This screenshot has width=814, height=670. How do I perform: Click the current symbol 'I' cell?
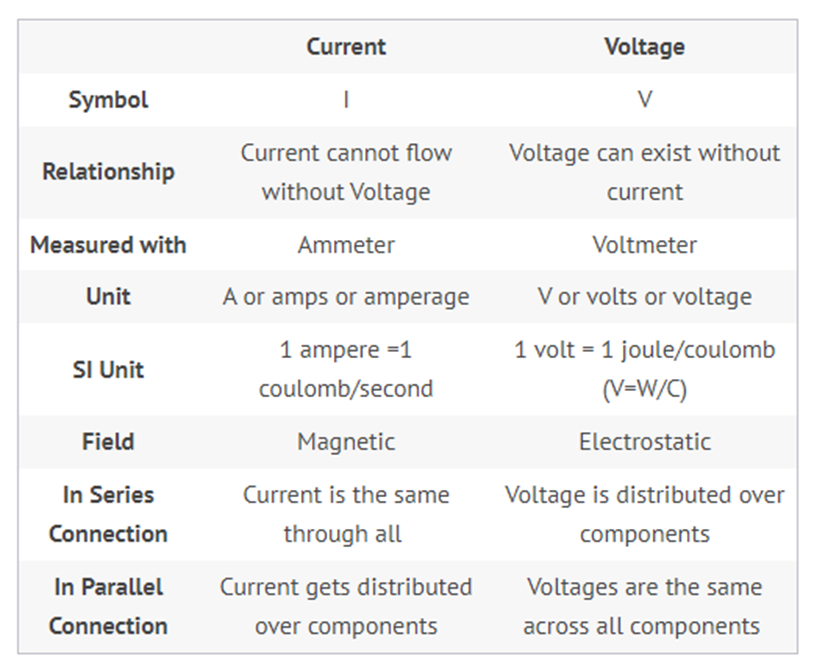tap(346, 100)
